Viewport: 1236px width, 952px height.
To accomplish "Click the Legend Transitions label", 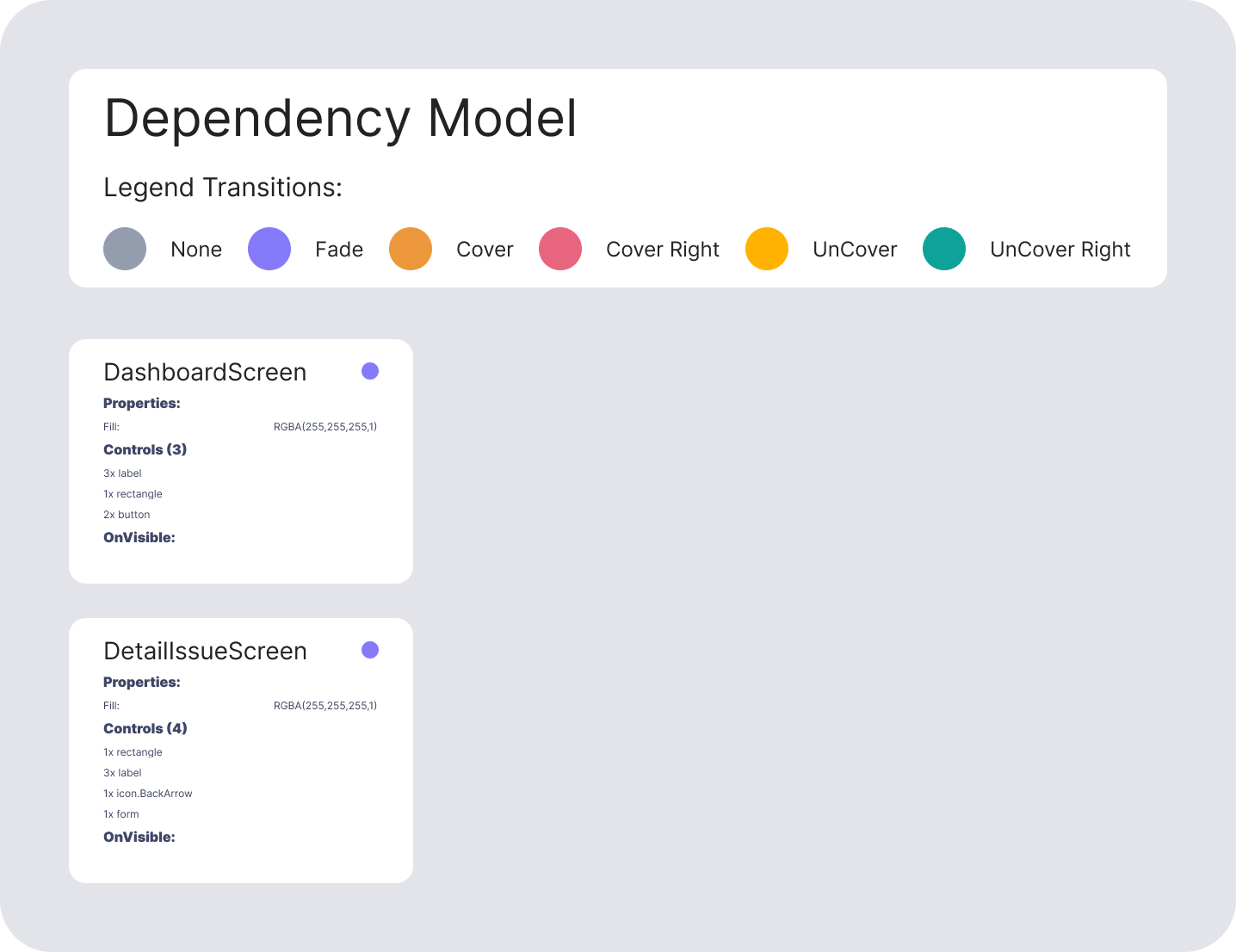I will [x=223, y=187].
